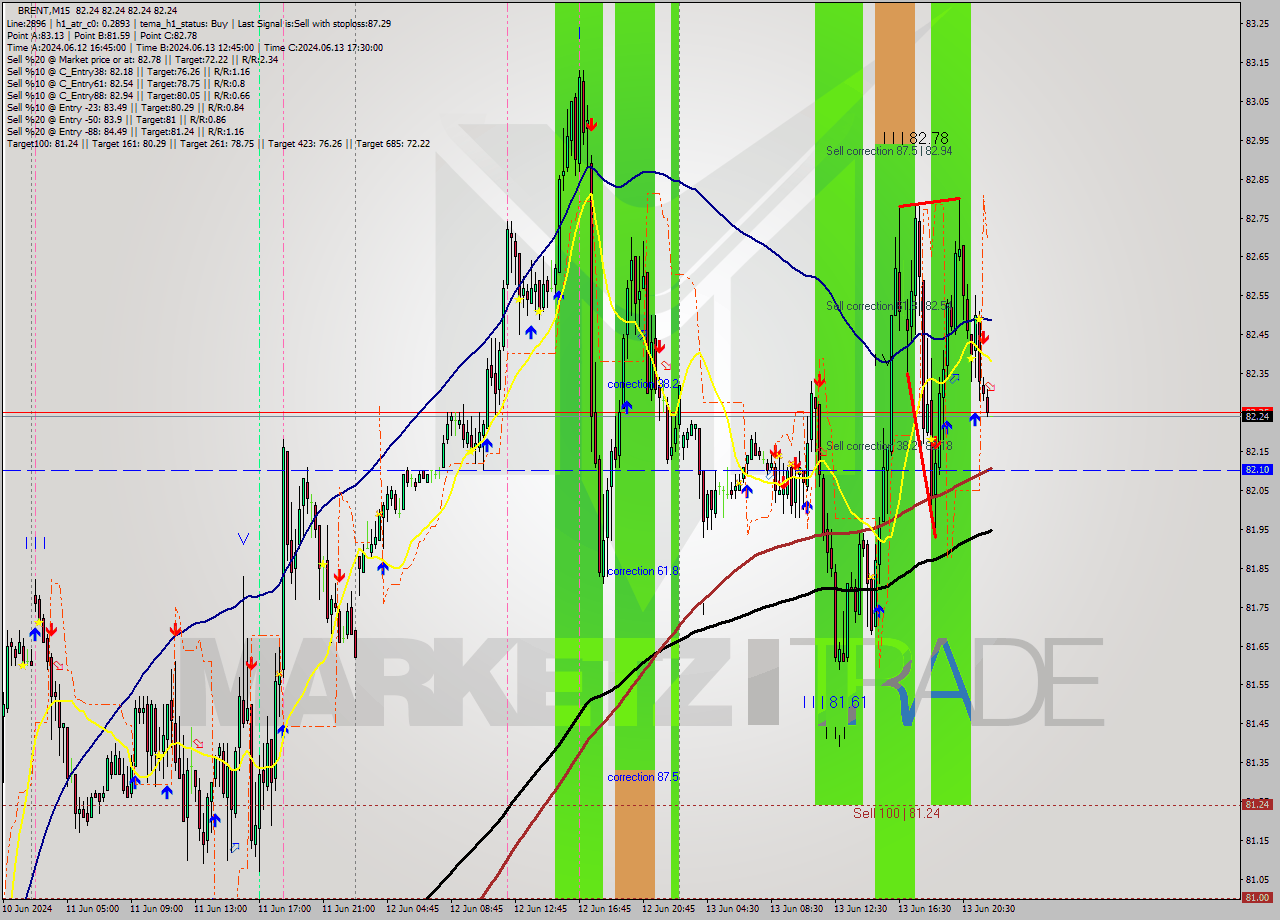Viewport: 1280px width, 920px height.
Task: Select the 'Target100: 81.24' targets line
Action: [218, 143]
